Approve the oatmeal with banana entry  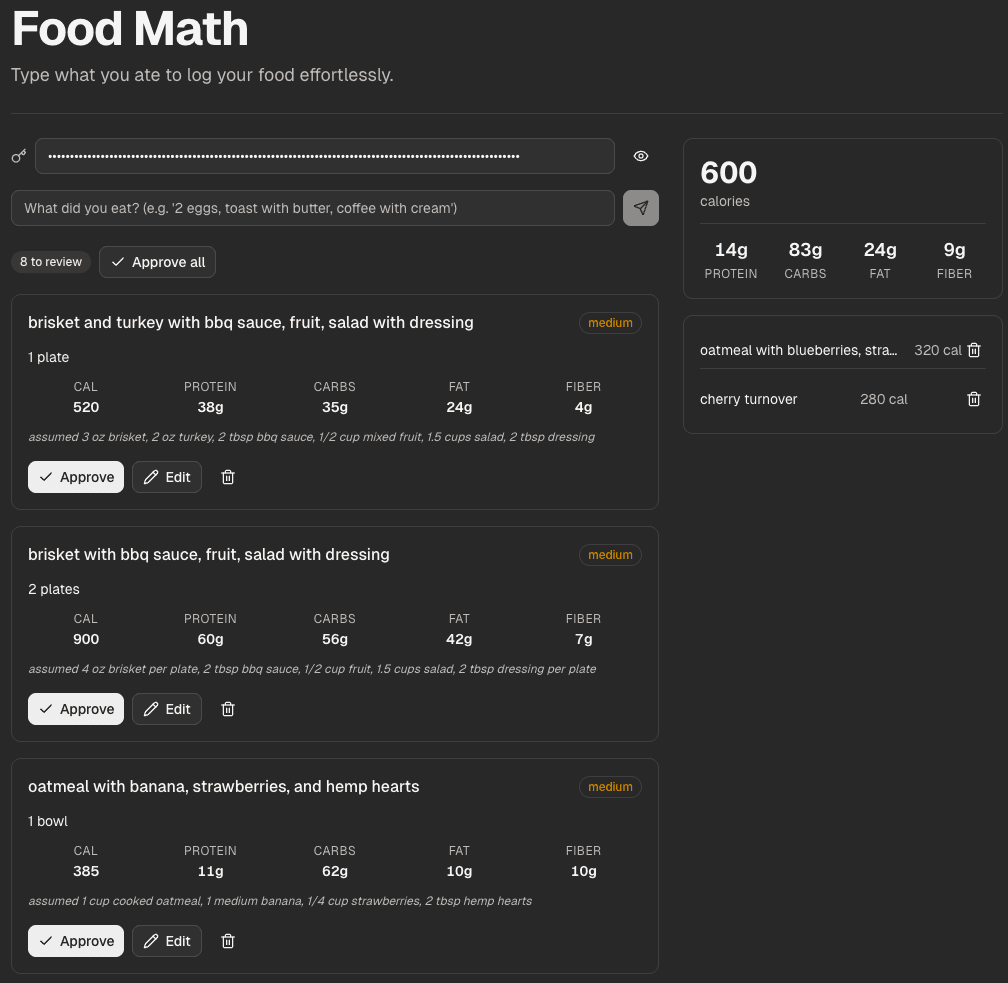76,941
